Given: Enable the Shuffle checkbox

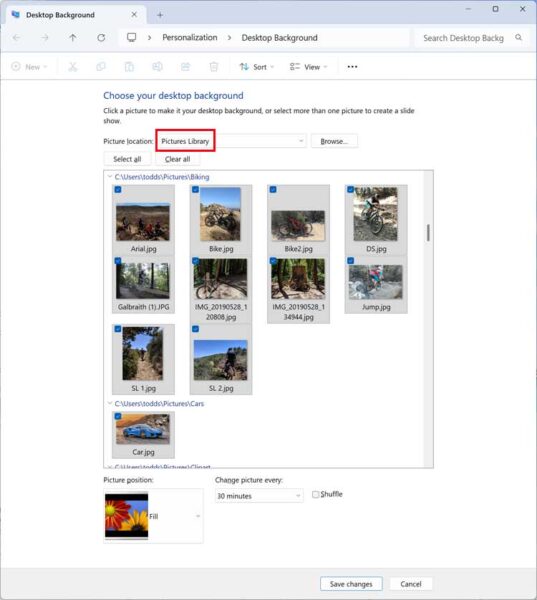Looking at the screenshot, I should (315, 494).
